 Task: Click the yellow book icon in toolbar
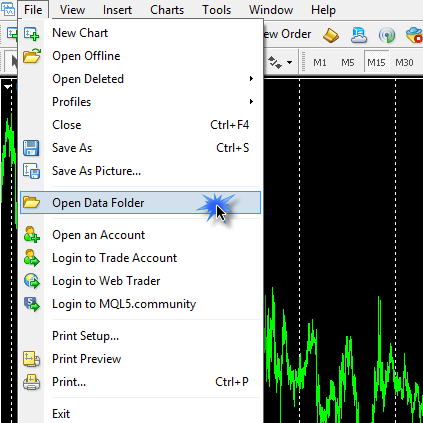[331, 35]
